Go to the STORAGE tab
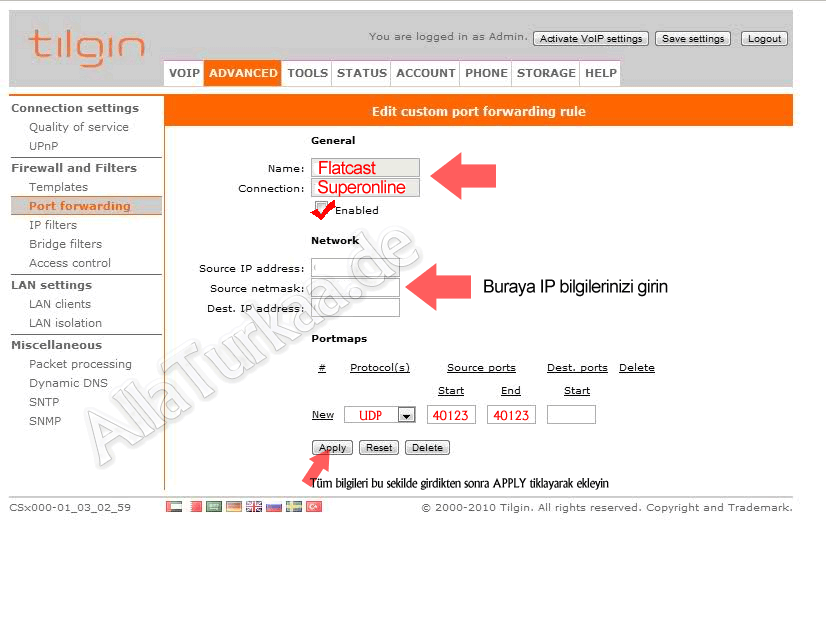The height and width of the screenshot is (617, 826). pos(546,73)
